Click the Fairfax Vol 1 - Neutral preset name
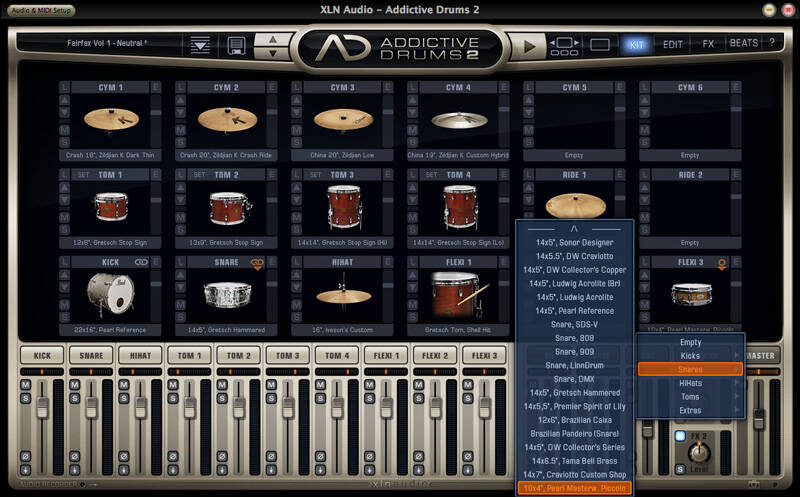Screen dimensions: 800x497 [x=107, y=43]
